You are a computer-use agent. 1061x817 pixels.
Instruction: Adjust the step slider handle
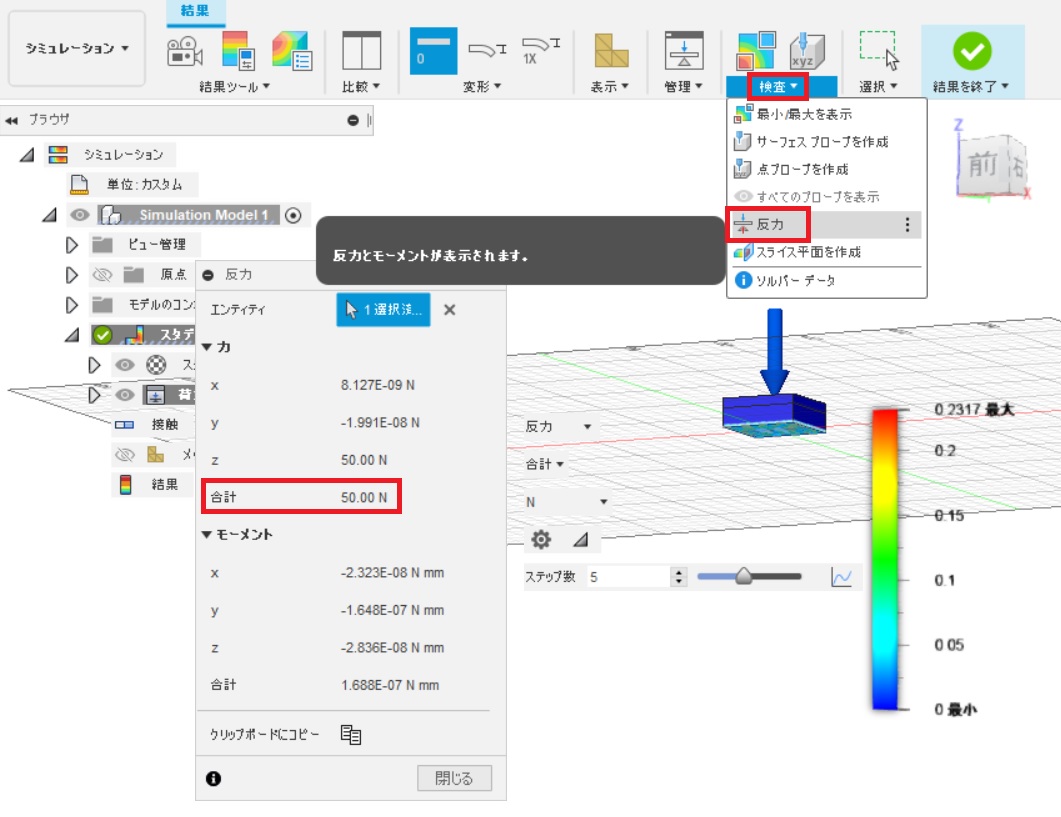(x=744, y=576)
